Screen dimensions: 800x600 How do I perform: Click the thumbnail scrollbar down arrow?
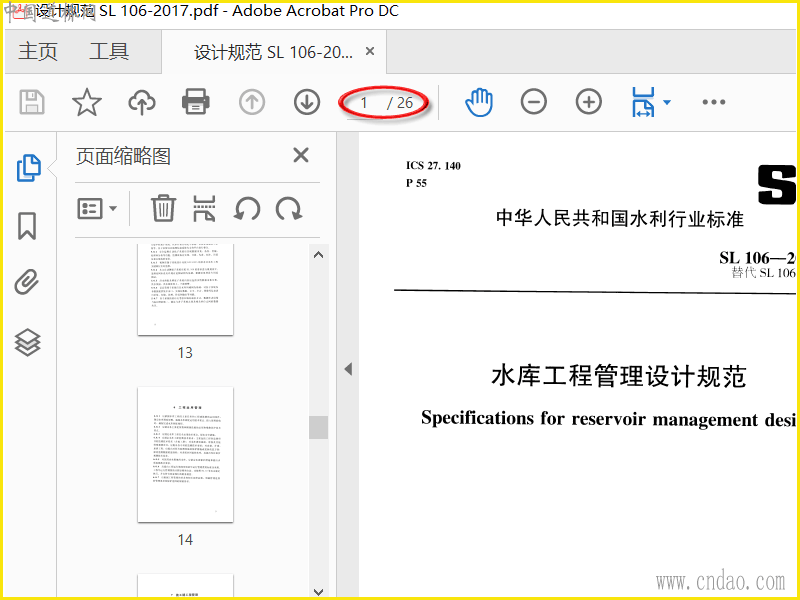point(318,591)
